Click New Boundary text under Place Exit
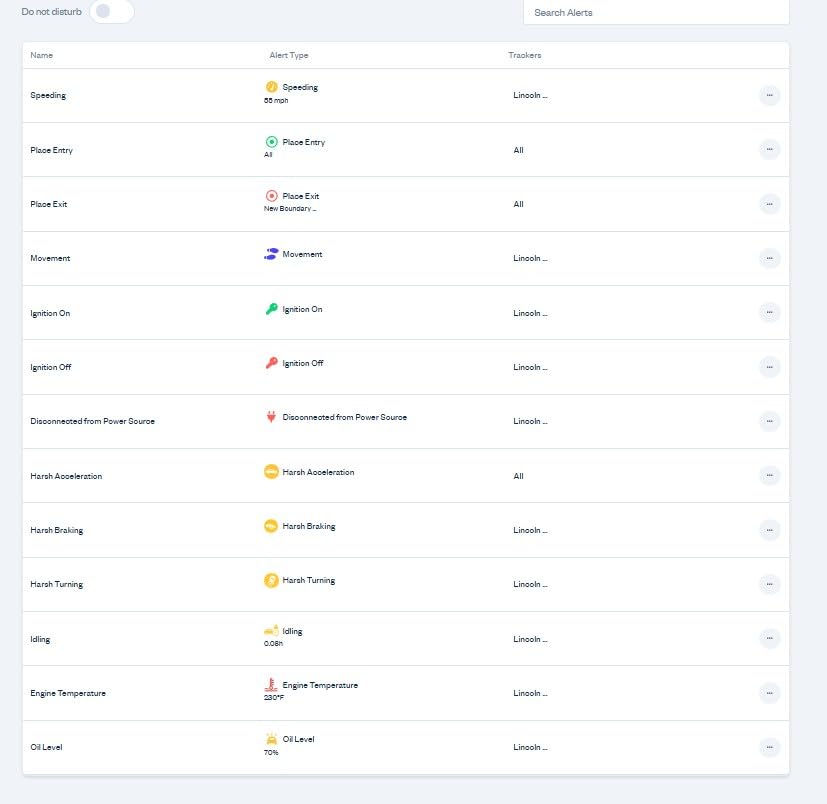This screenshot has width=827, height=804. point(290,209)
